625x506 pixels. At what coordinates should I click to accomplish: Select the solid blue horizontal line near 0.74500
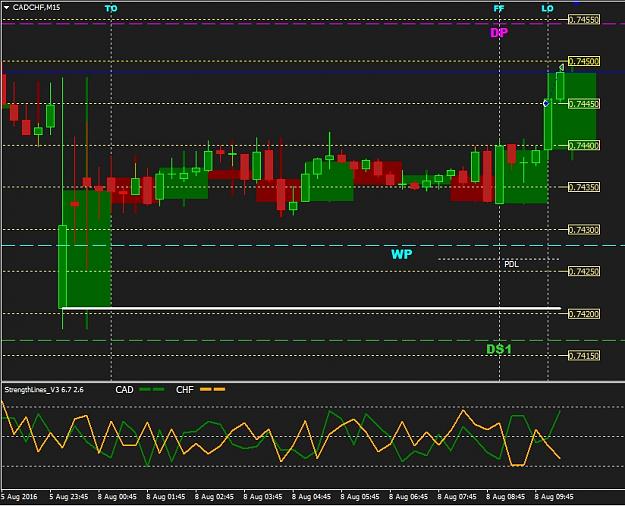(312, 73)
